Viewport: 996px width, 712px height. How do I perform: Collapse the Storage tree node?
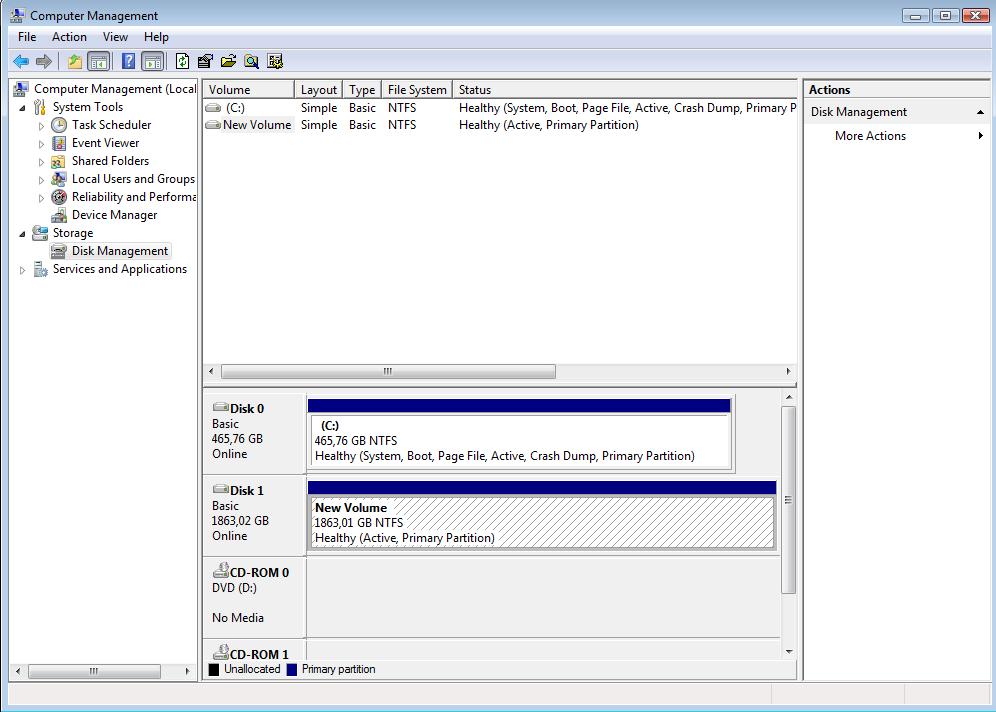(x=22, y=234)
